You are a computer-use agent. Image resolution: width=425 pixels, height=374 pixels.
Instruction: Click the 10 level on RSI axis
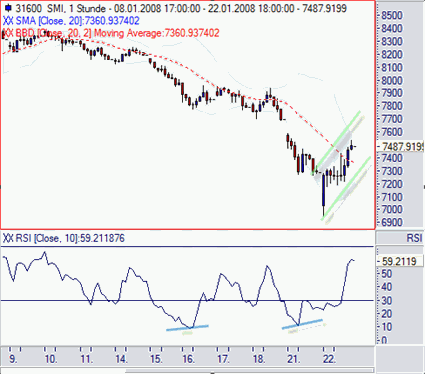(x=387, y=327)
